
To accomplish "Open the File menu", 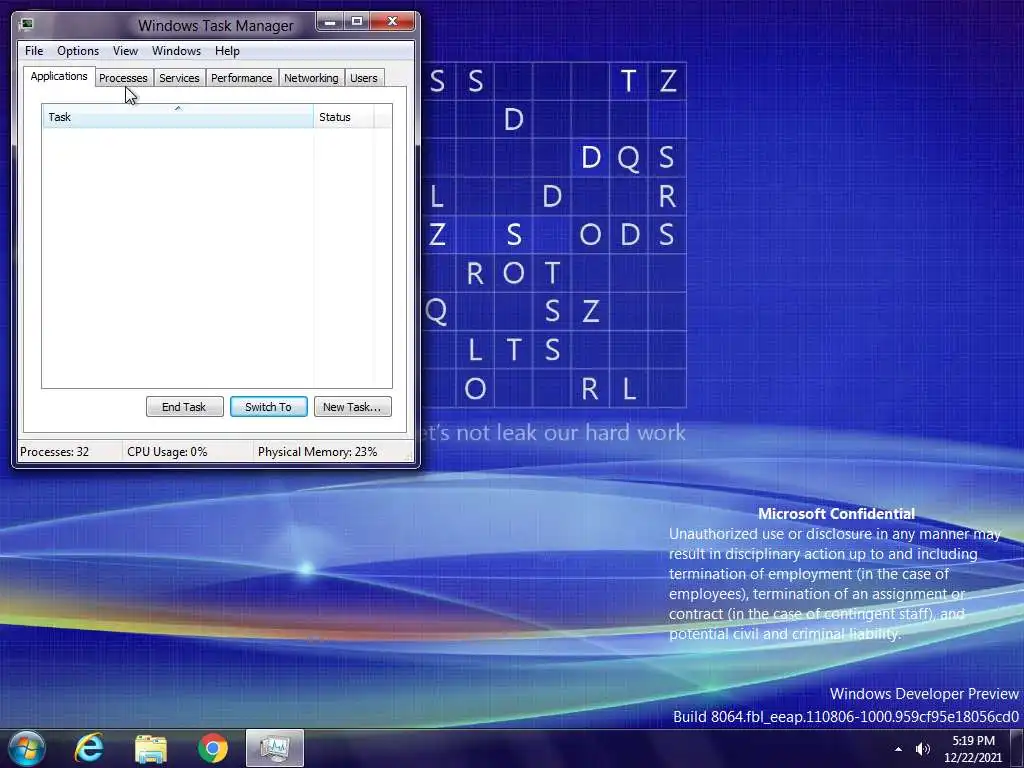I will (34, 51).
